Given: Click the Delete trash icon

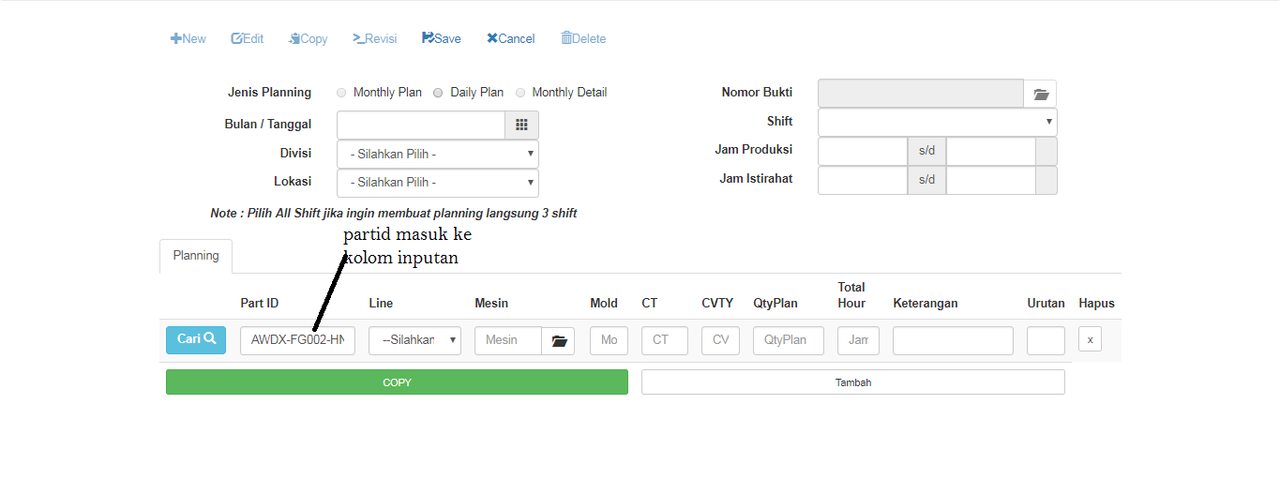Looking at the screenshot, I should 566,39.
